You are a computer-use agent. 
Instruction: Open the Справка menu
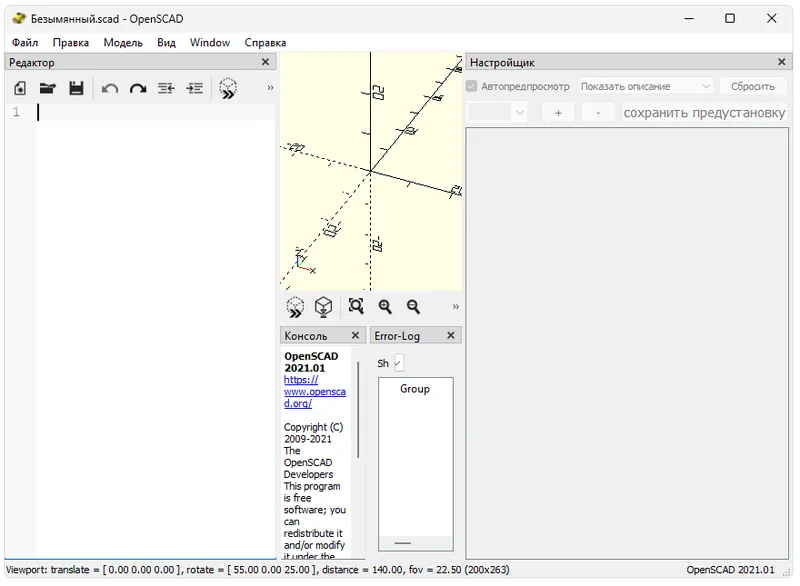pos(265,42)
